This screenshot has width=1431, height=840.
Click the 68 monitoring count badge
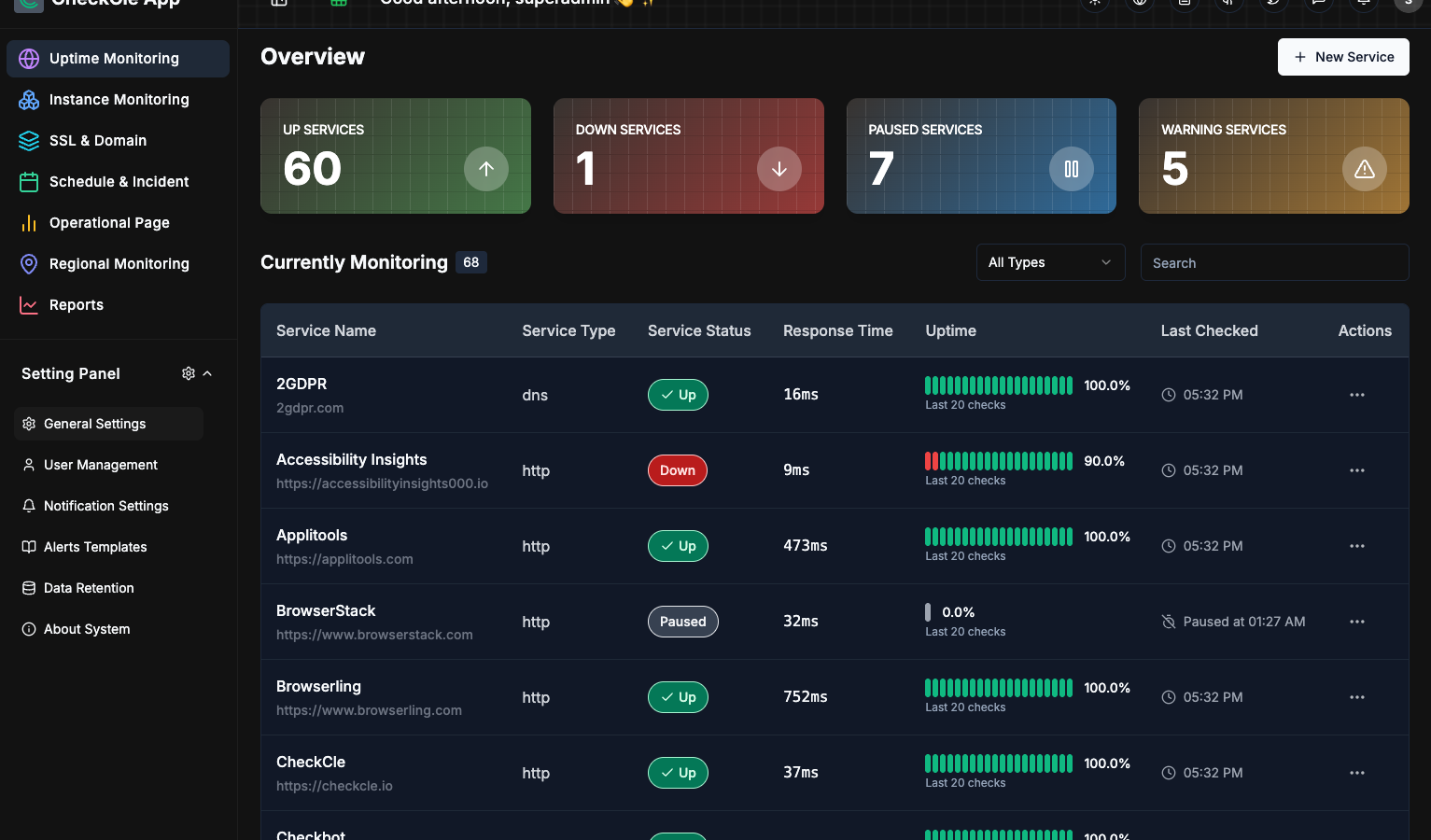click(x=471, y=262)
